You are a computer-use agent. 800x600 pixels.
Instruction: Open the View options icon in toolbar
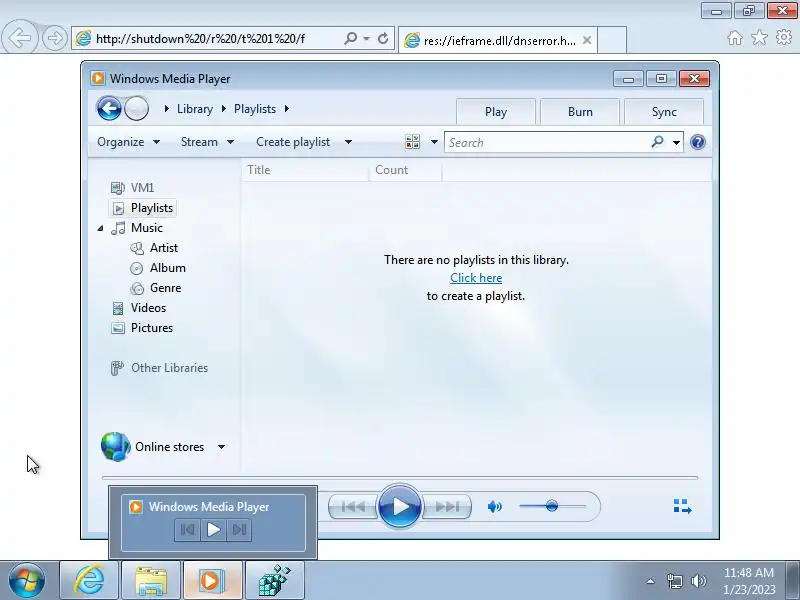(x=412, y=142)
